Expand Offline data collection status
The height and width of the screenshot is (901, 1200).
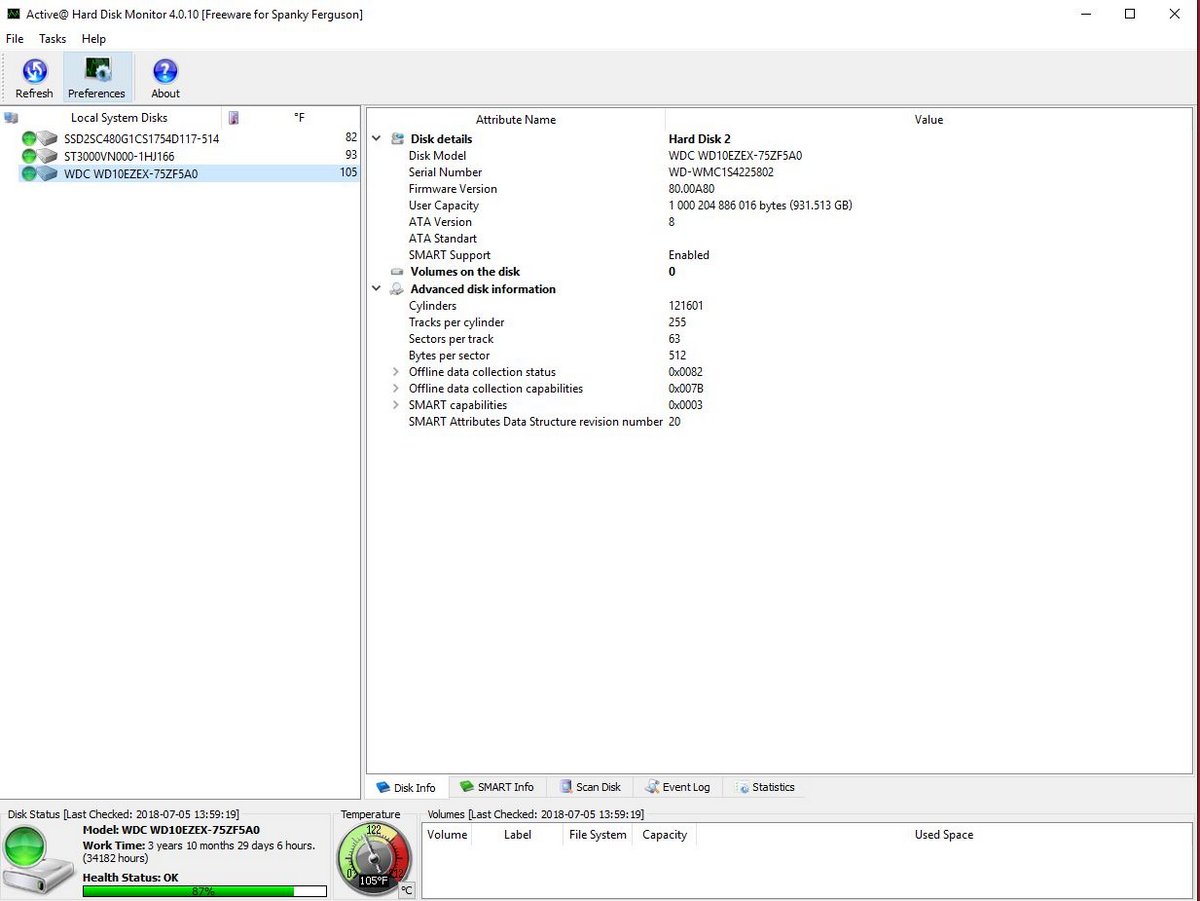(396, 372)
